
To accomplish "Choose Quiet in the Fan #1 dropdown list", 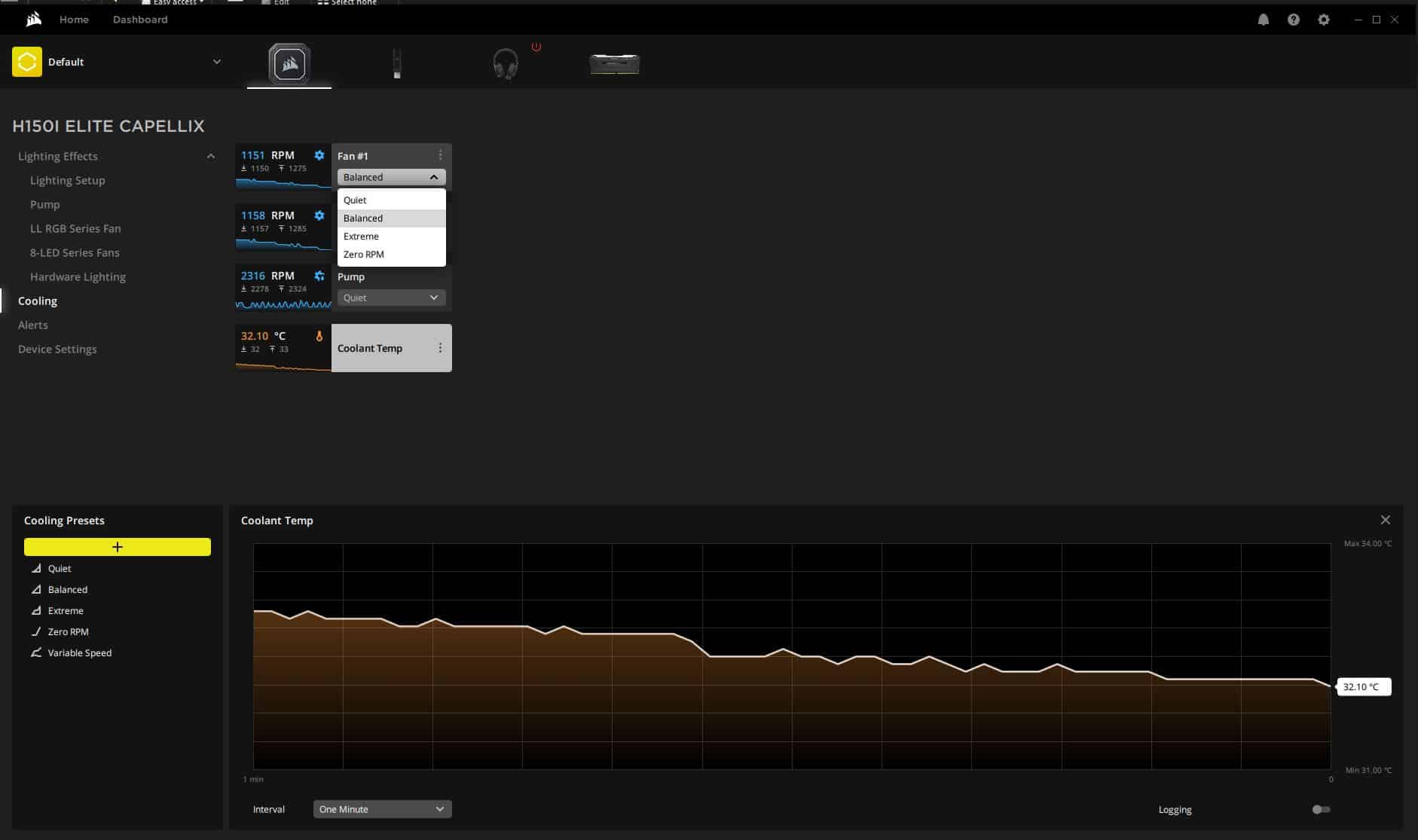I will coord(392,200).
